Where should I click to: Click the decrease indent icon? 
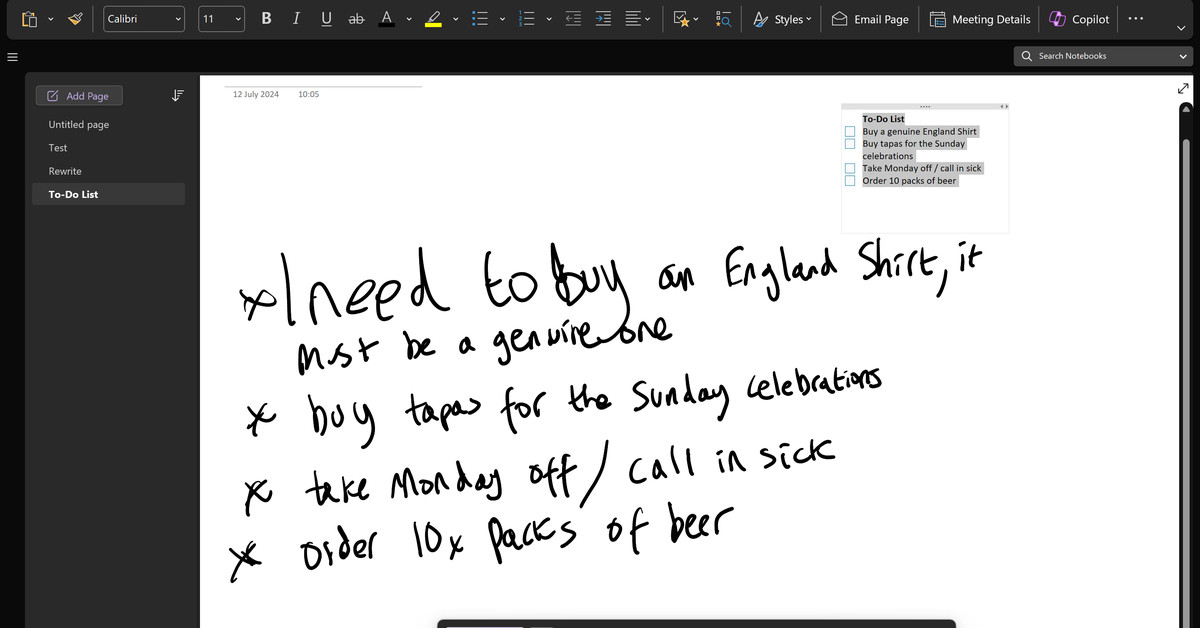(x=573, y=19)
